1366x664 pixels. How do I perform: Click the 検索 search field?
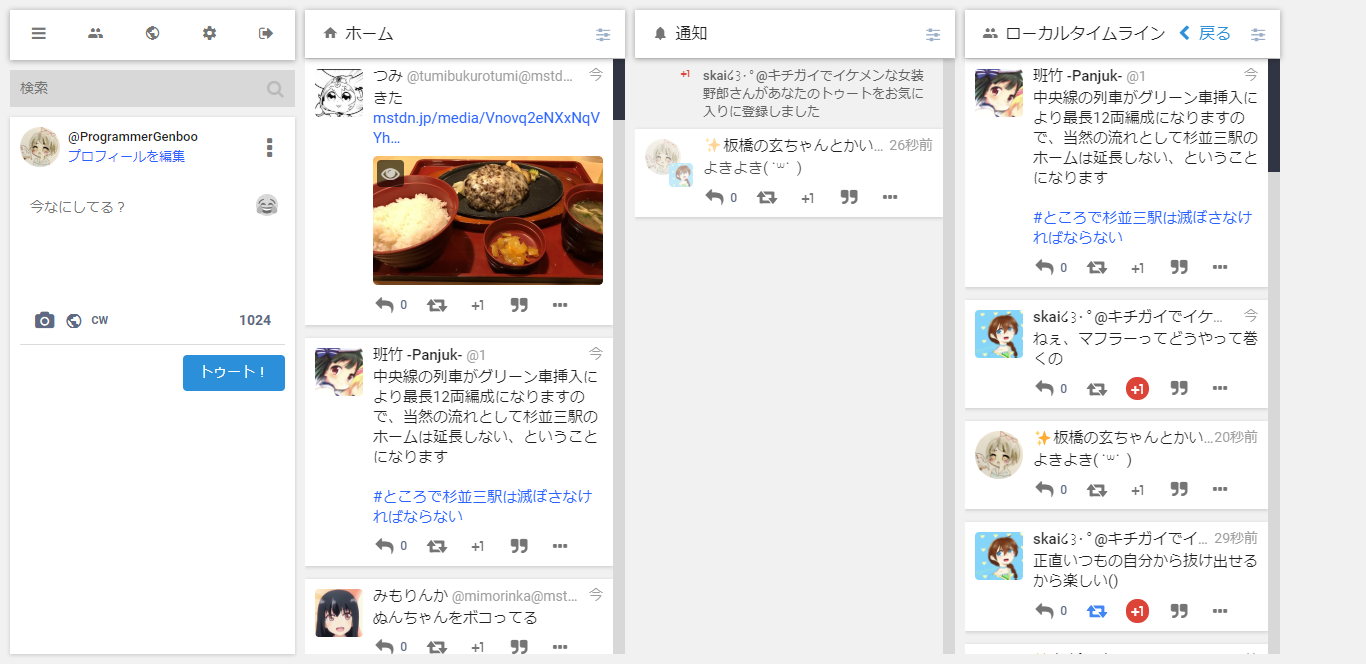(140, 88)
